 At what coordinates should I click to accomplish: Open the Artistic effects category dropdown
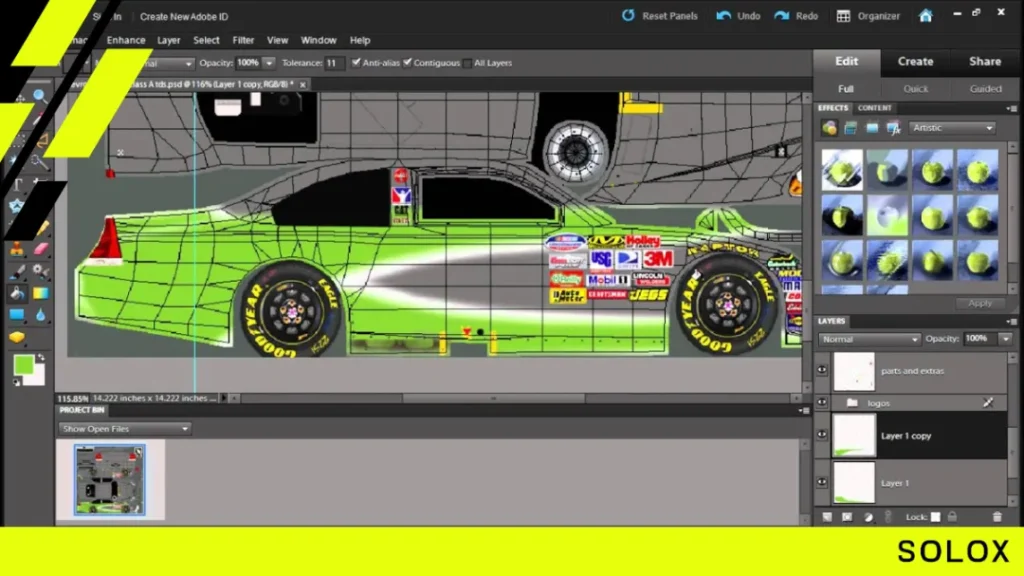pyautogui.click(x=952, y=128)
